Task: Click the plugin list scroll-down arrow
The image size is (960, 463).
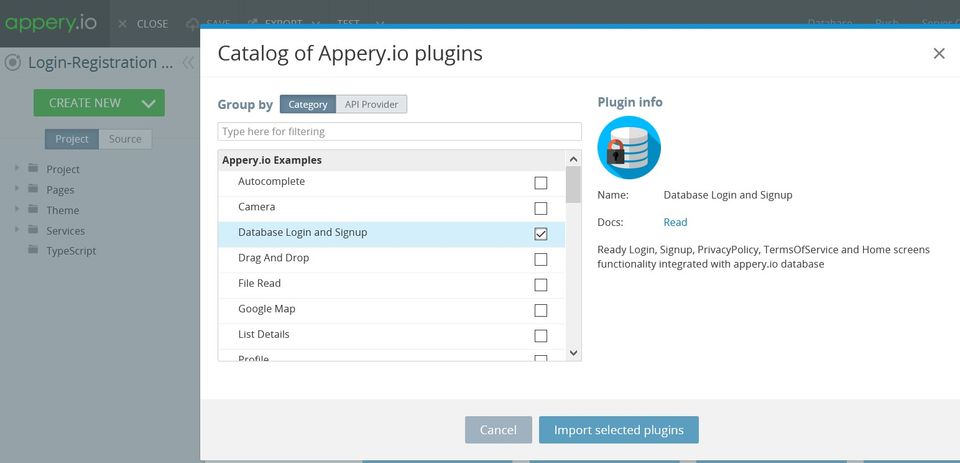Action: [573, 352]
